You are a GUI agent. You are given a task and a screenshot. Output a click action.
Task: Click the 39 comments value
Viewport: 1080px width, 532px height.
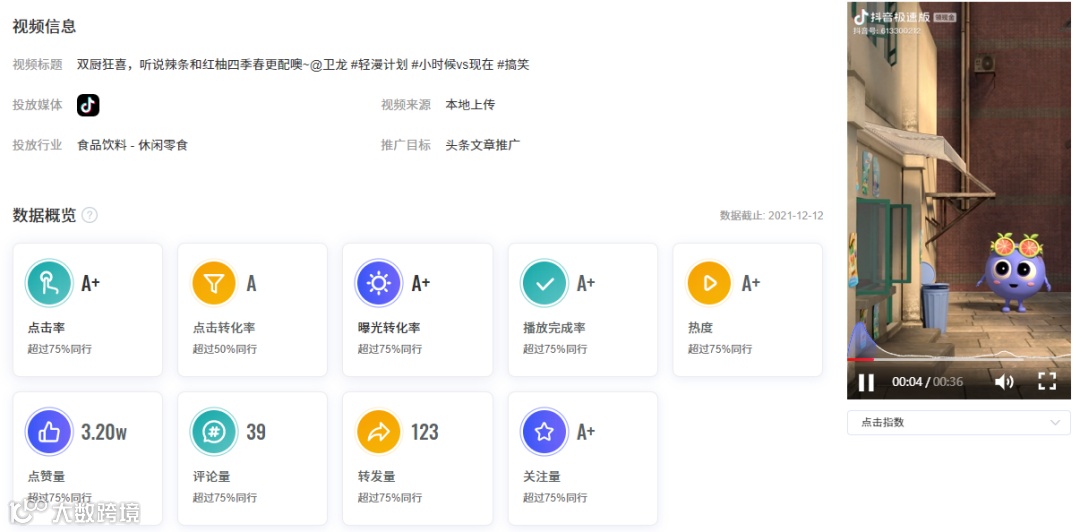coord(256,432)
